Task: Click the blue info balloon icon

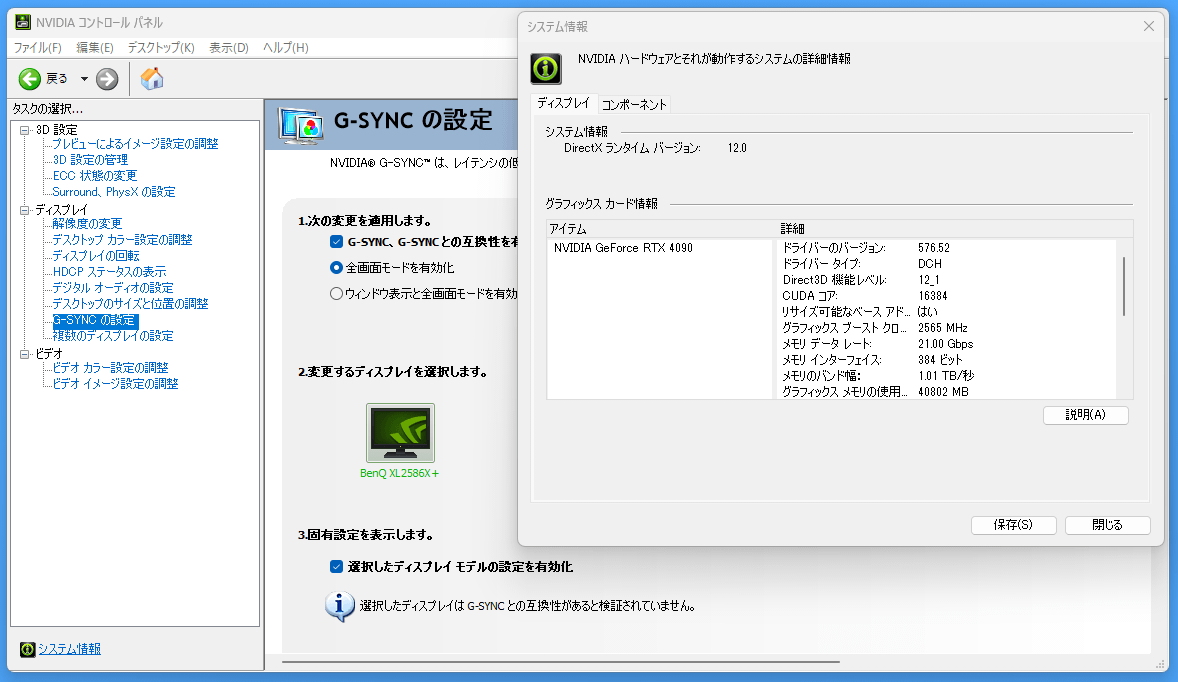Action: coord(340,606)
